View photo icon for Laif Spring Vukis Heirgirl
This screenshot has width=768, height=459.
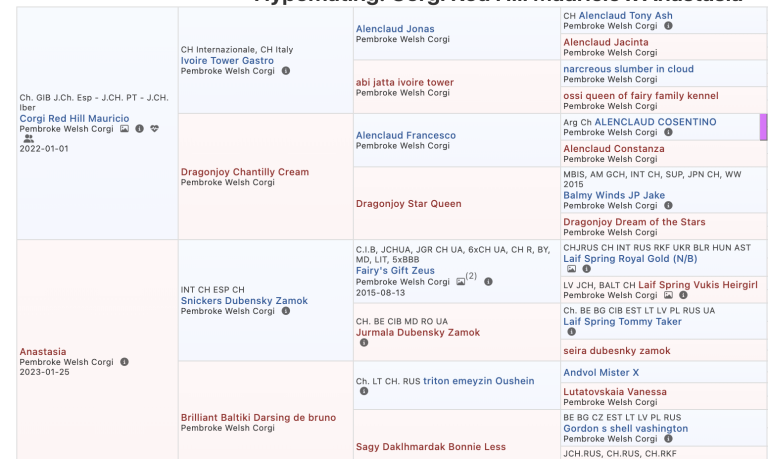[668, 295]
